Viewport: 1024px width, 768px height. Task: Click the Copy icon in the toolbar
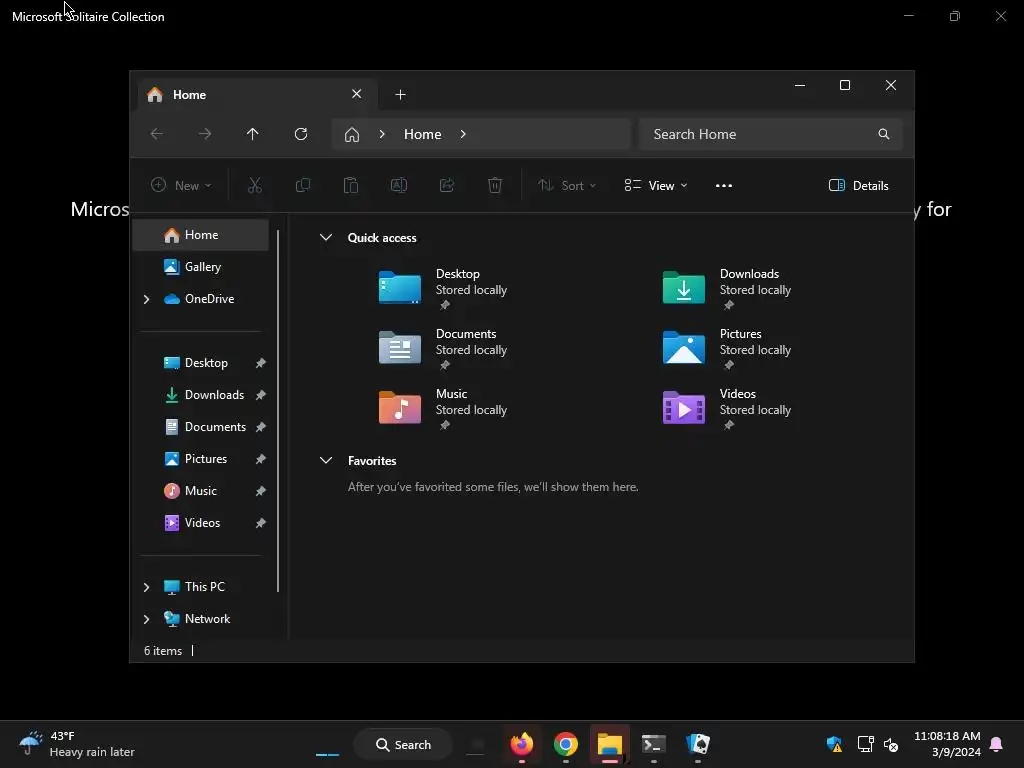point(303,185)
